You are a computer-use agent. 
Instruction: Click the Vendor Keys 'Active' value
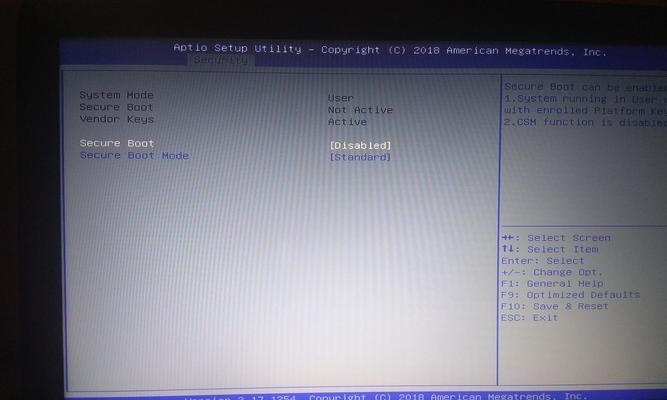click(x=347, y=122)
